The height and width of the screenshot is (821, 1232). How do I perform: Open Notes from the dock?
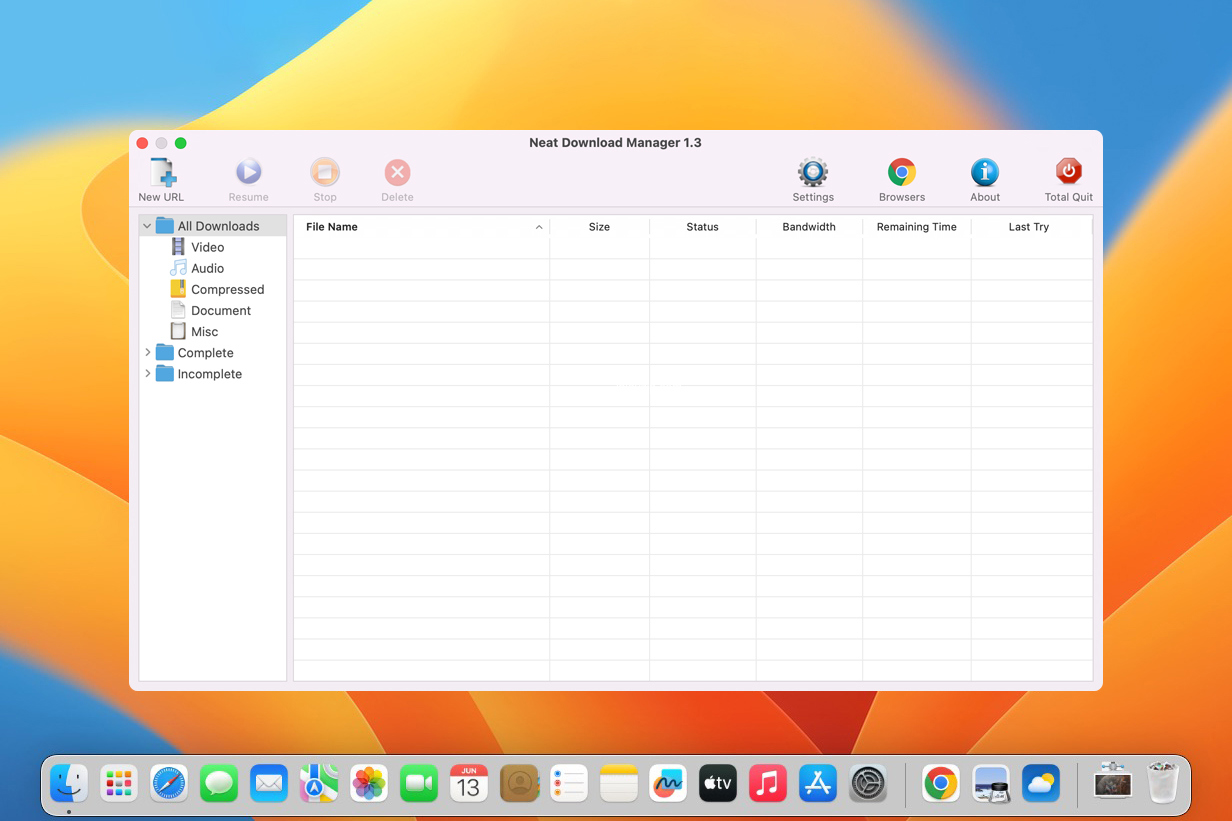(619, 783)
